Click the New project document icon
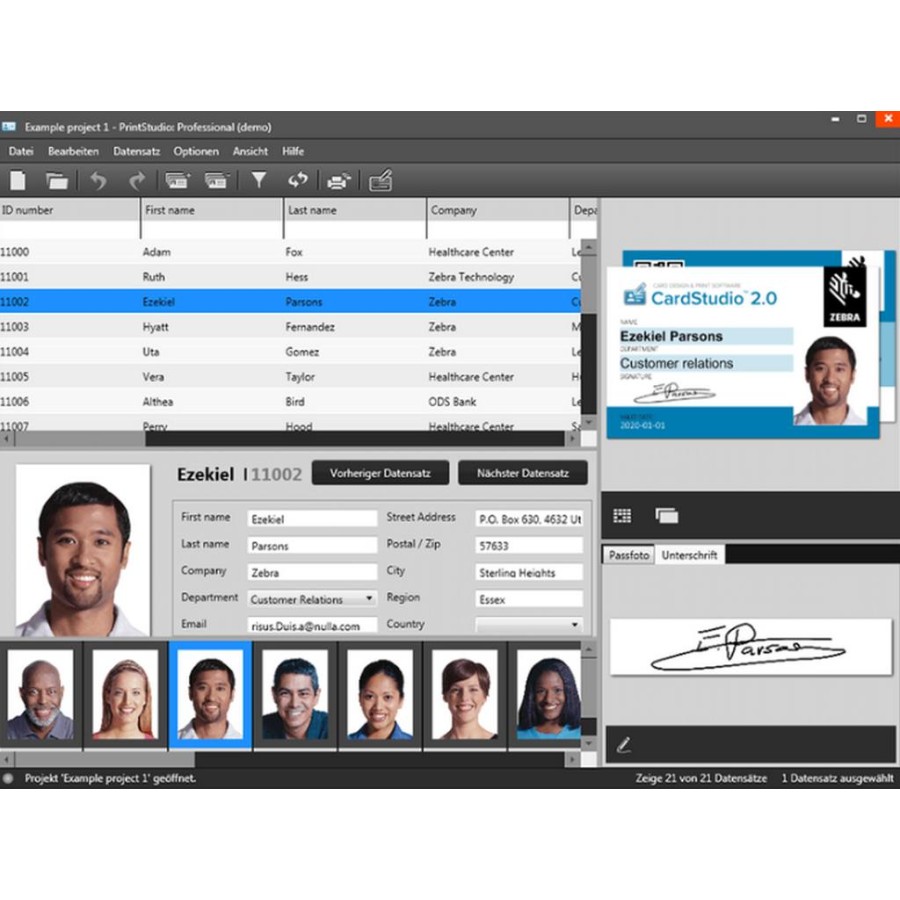Screen dimensions: 900x900 click(18, 181)
